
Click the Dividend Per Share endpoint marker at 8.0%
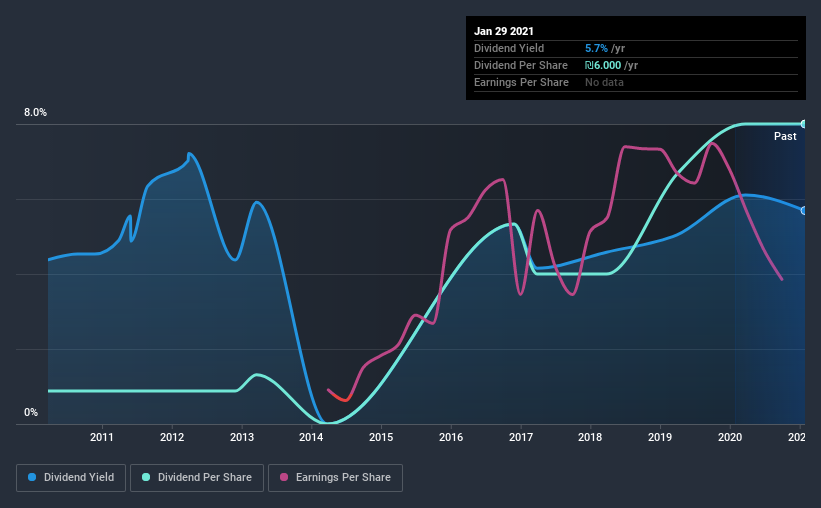coord(804,124)
